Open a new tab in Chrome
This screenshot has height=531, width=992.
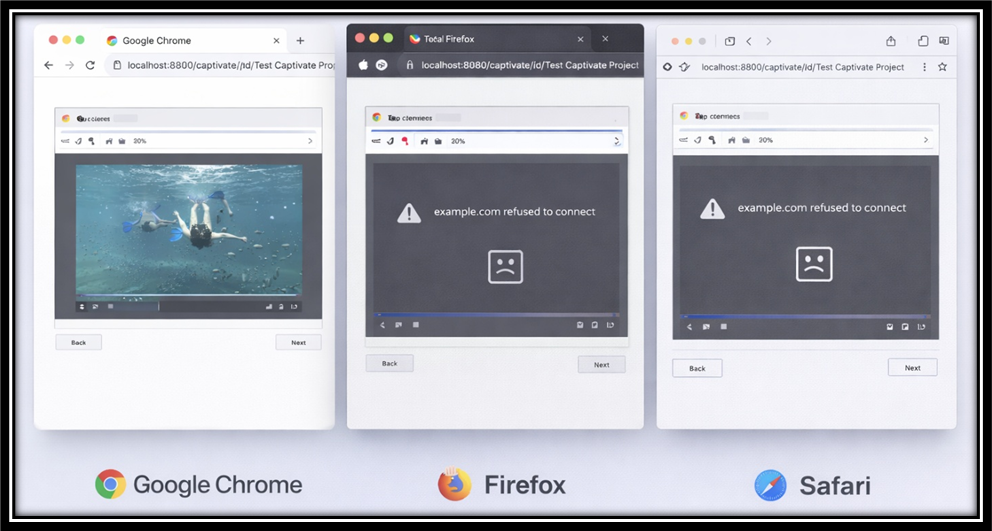(300, 41)
